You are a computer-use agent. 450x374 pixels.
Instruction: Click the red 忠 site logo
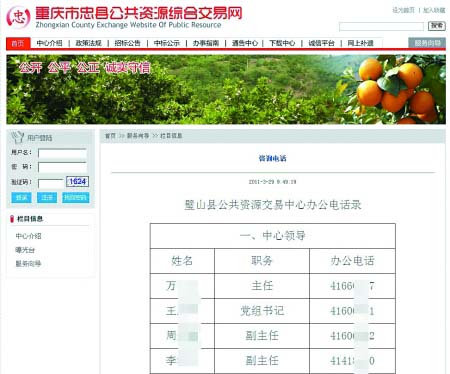click(18, 17)
